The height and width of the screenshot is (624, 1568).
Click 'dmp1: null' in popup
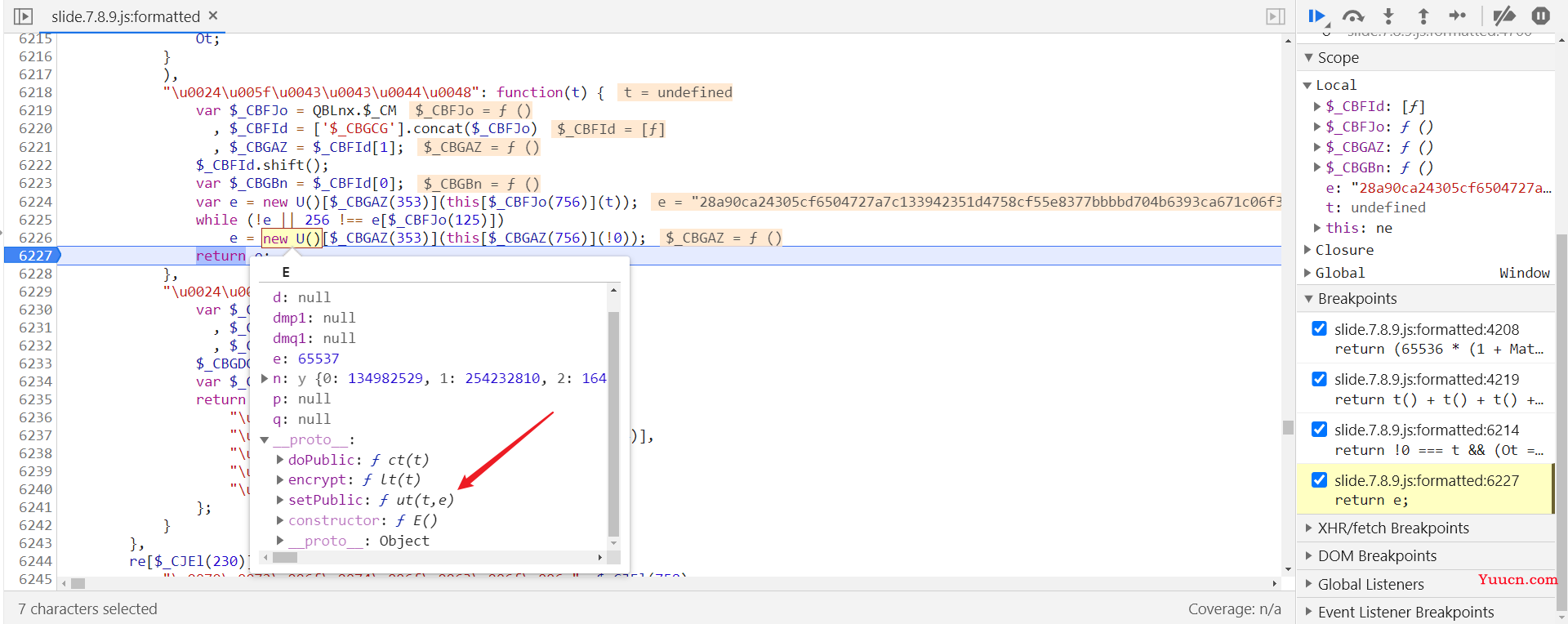pos(314,318)
